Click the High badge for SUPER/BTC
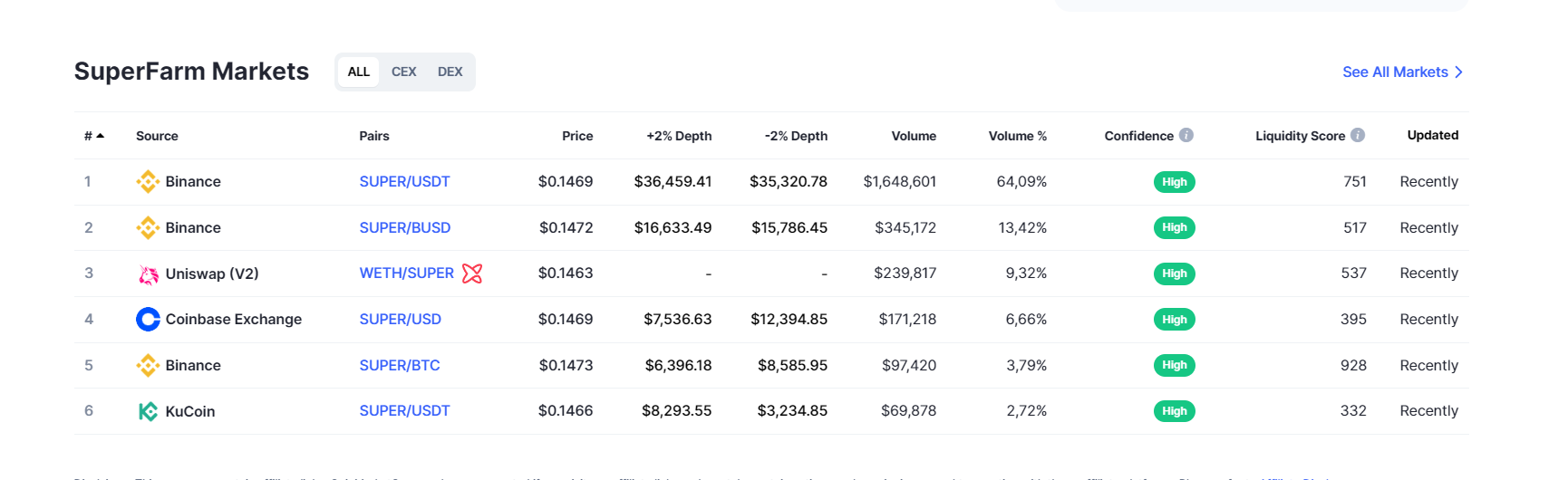 (1175, 365)
